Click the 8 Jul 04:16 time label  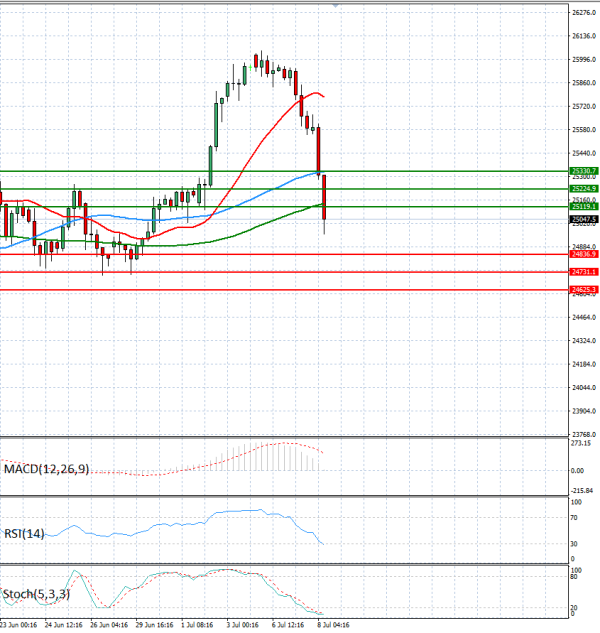[333, 625]
